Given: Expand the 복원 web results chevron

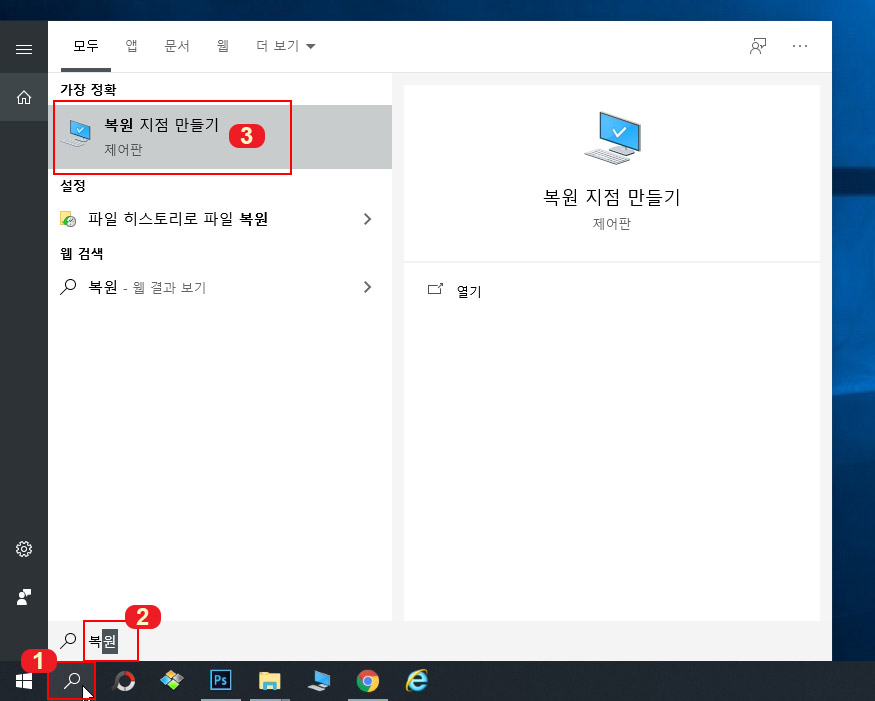Looking at the screenshot, I should click(367, 288).
